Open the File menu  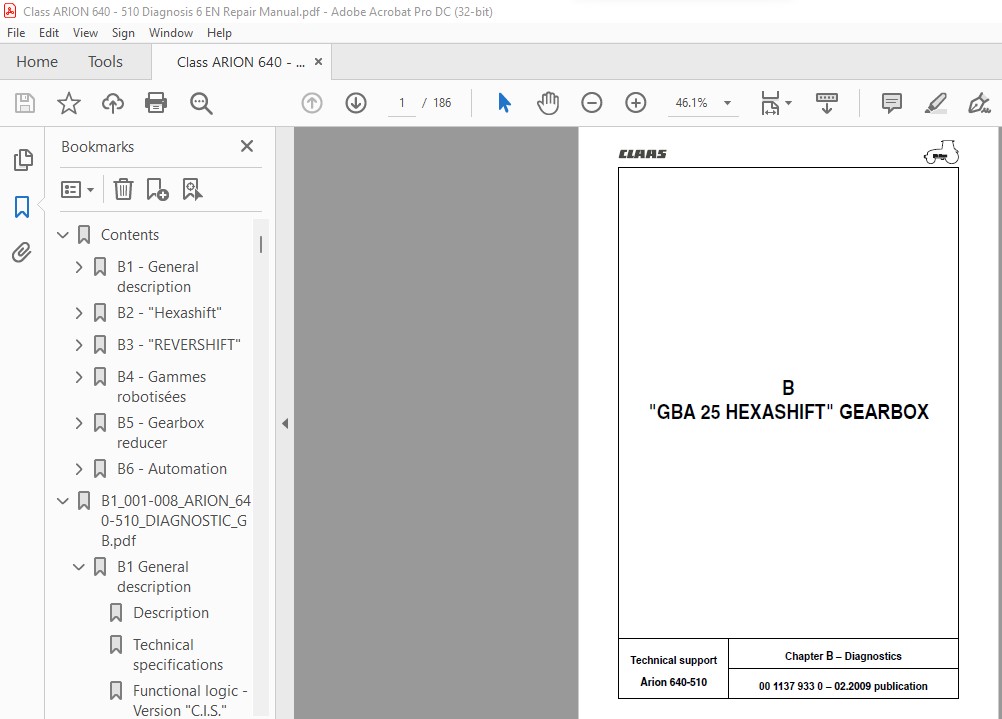pyautogui.click(x=16, y=33)
